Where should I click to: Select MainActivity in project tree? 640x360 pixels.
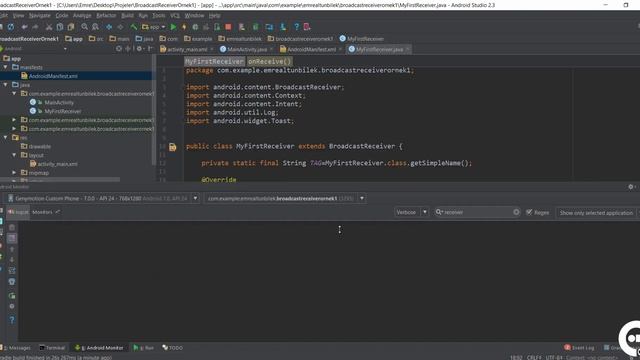(59, 102)
